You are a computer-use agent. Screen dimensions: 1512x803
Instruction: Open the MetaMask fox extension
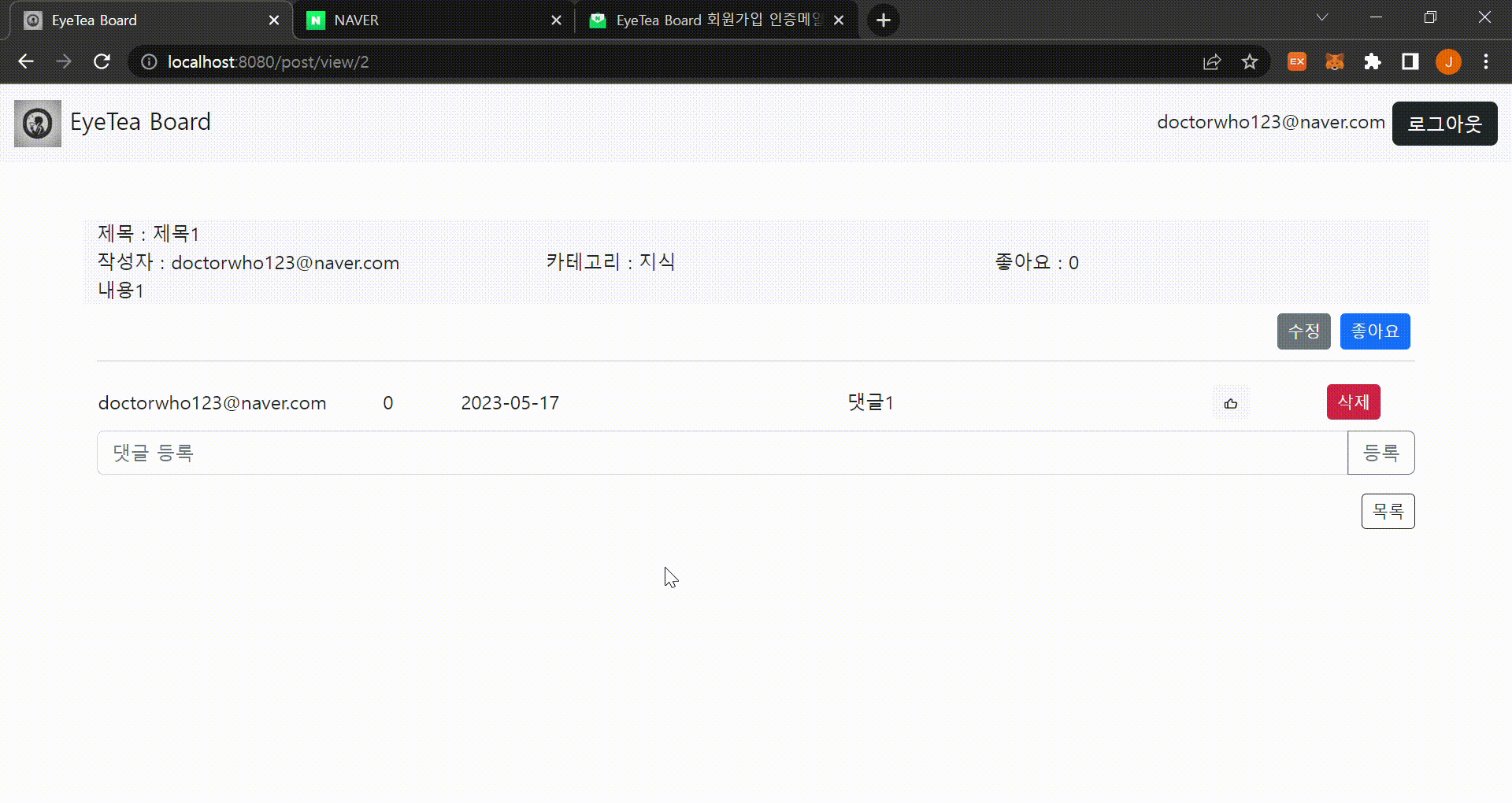point(1334,61)
